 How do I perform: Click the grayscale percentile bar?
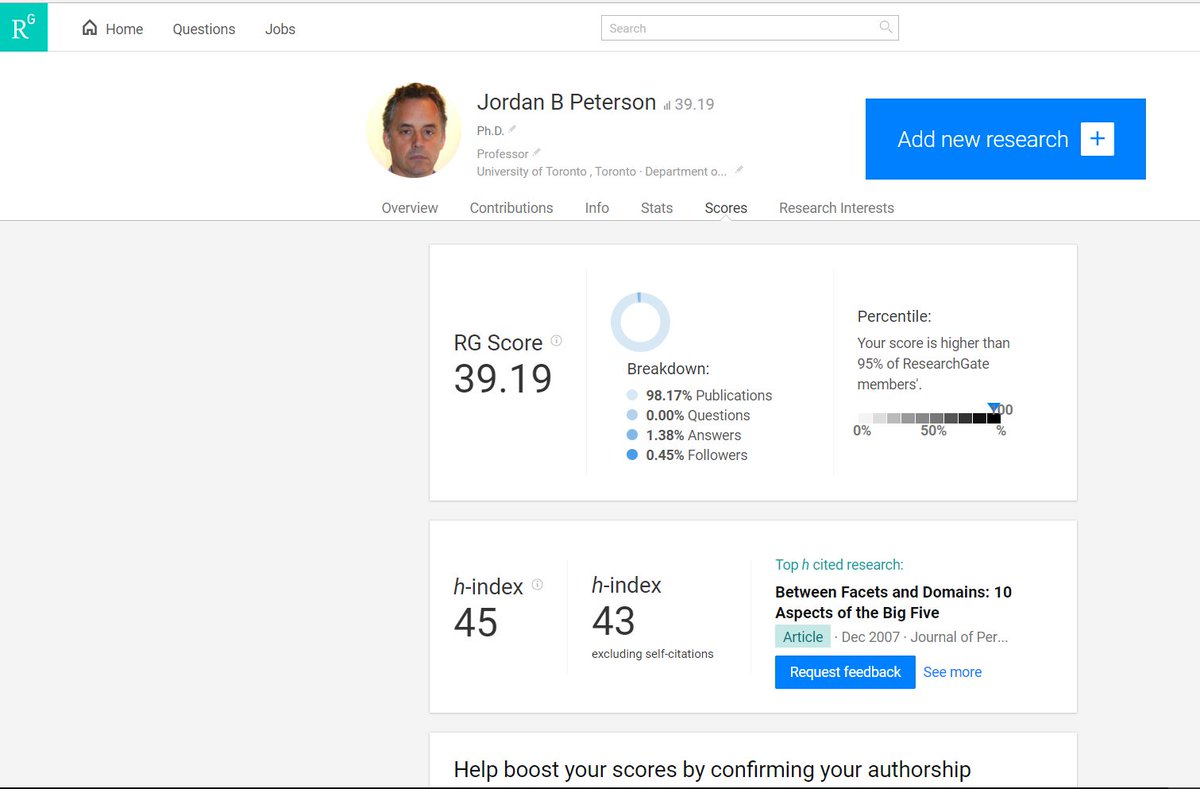tap(929, 418)
